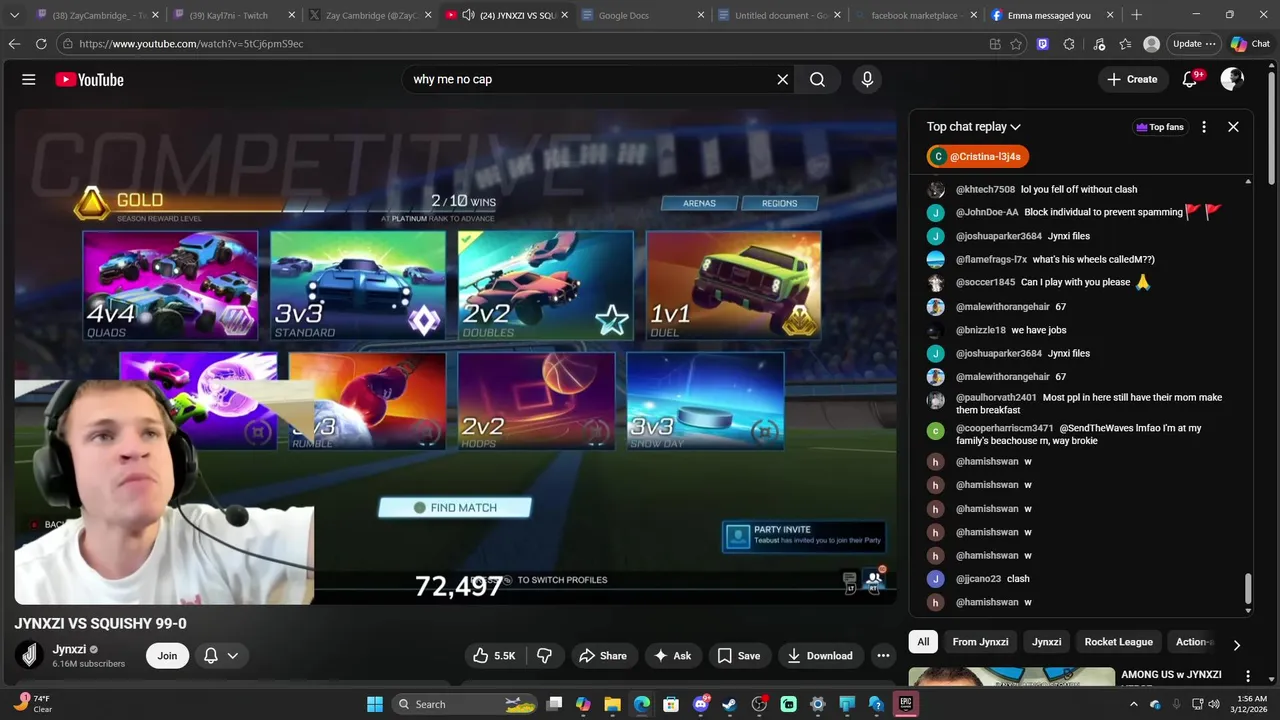Click the Ask button

(x=673, y=656)
